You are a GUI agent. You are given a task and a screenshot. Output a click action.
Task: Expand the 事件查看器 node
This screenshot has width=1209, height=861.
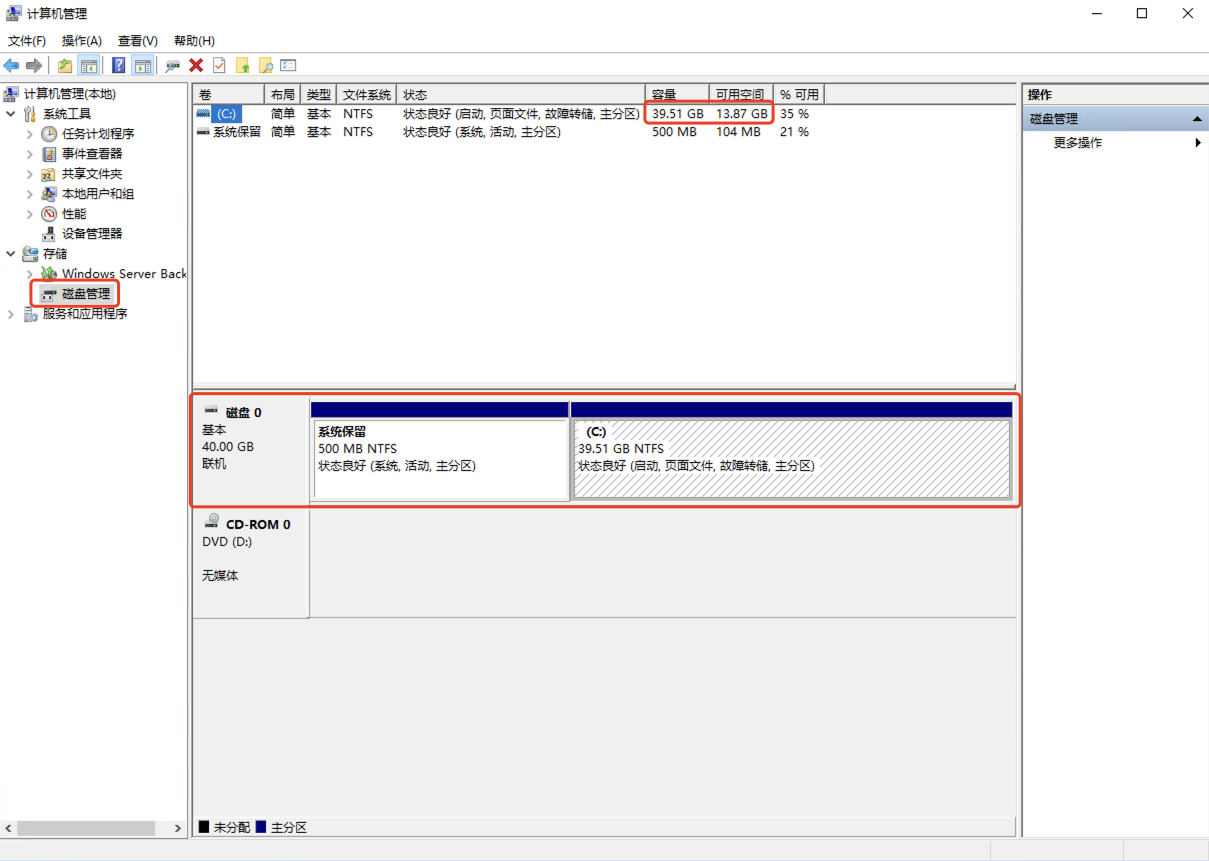point(29,154)
